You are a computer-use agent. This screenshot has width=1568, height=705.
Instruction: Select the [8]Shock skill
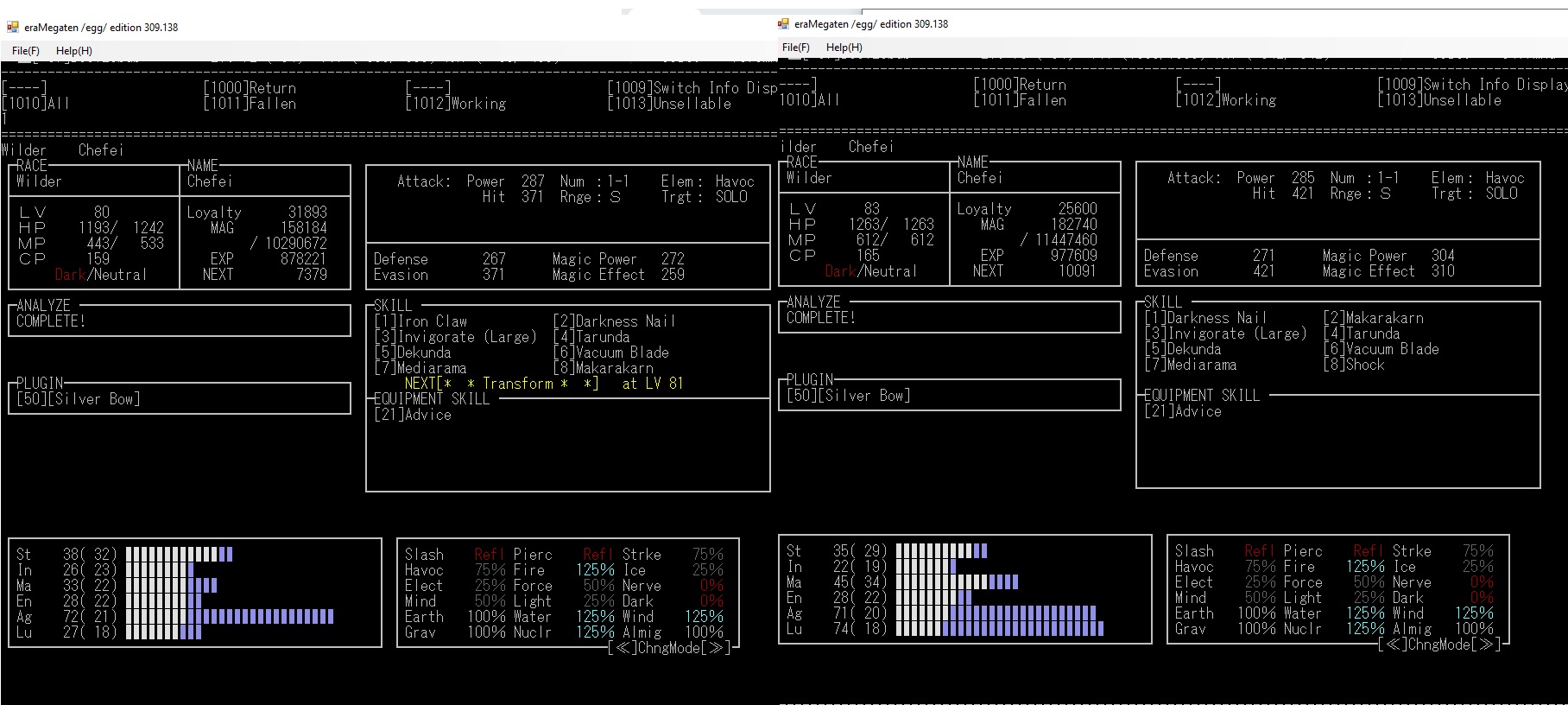1353,365
